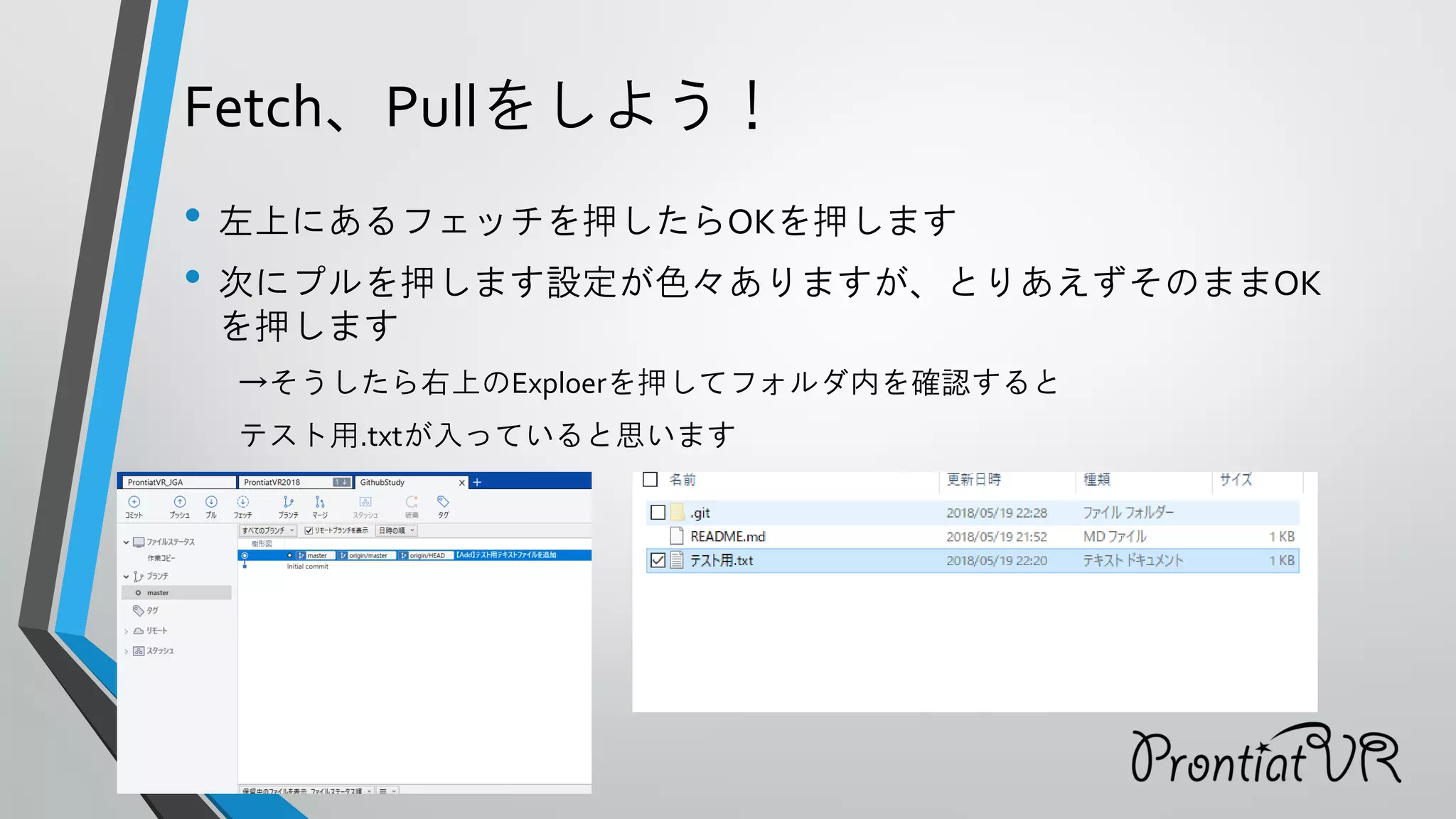The width and height of the screenshot is (1456, 819).
Task: Sort by サイズ column header
Action: 1236,479
